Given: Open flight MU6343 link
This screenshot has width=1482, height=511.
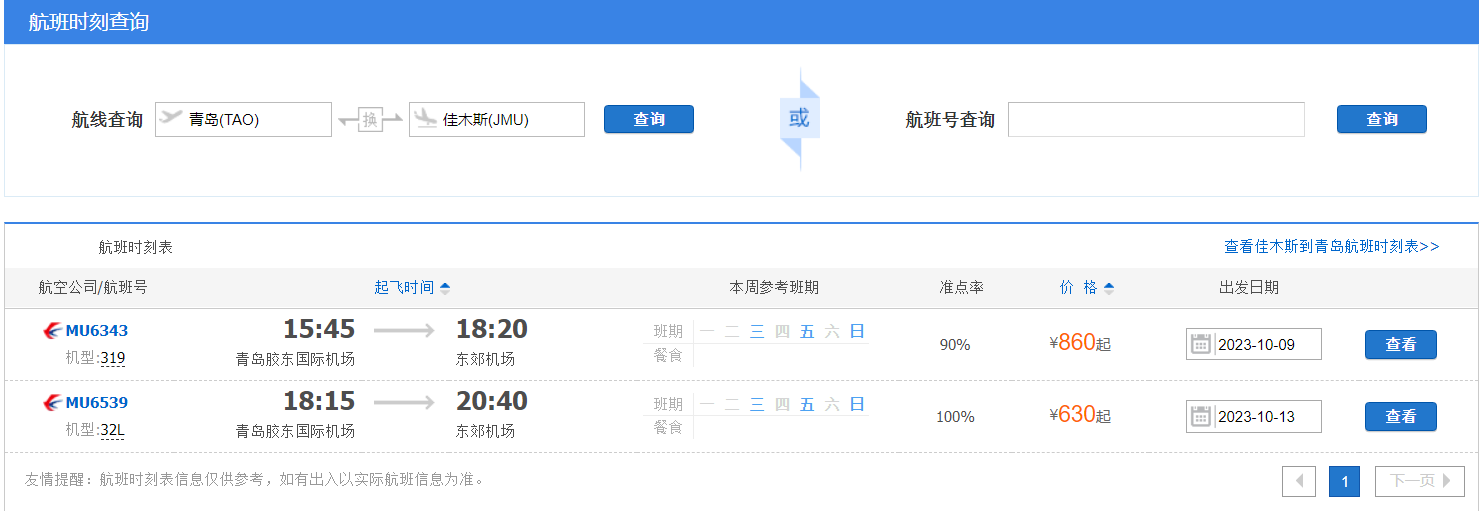Looking at the screenshot, I should coord(97,331).
